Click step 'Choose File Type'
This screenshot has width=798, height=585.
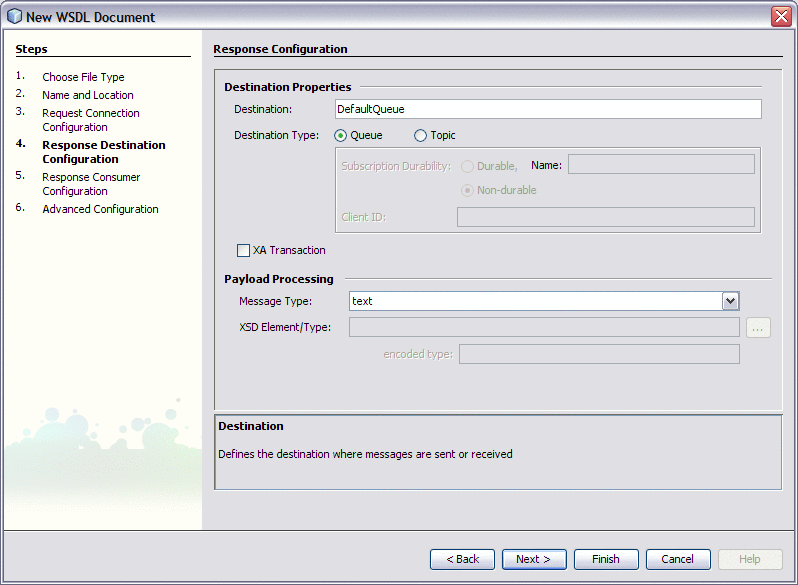(83, 77)
